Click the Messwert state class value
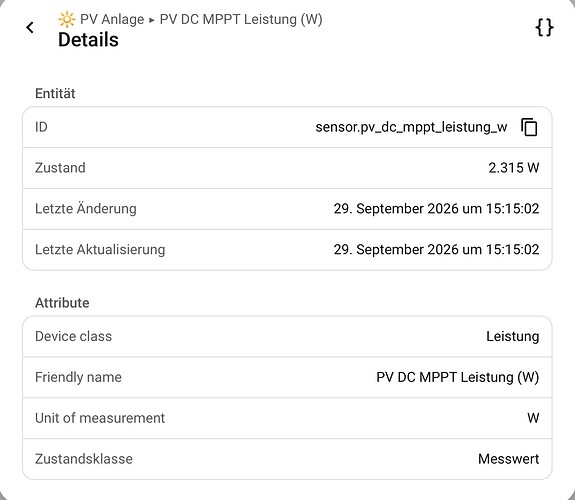575x500 pixels. (508, 459)
